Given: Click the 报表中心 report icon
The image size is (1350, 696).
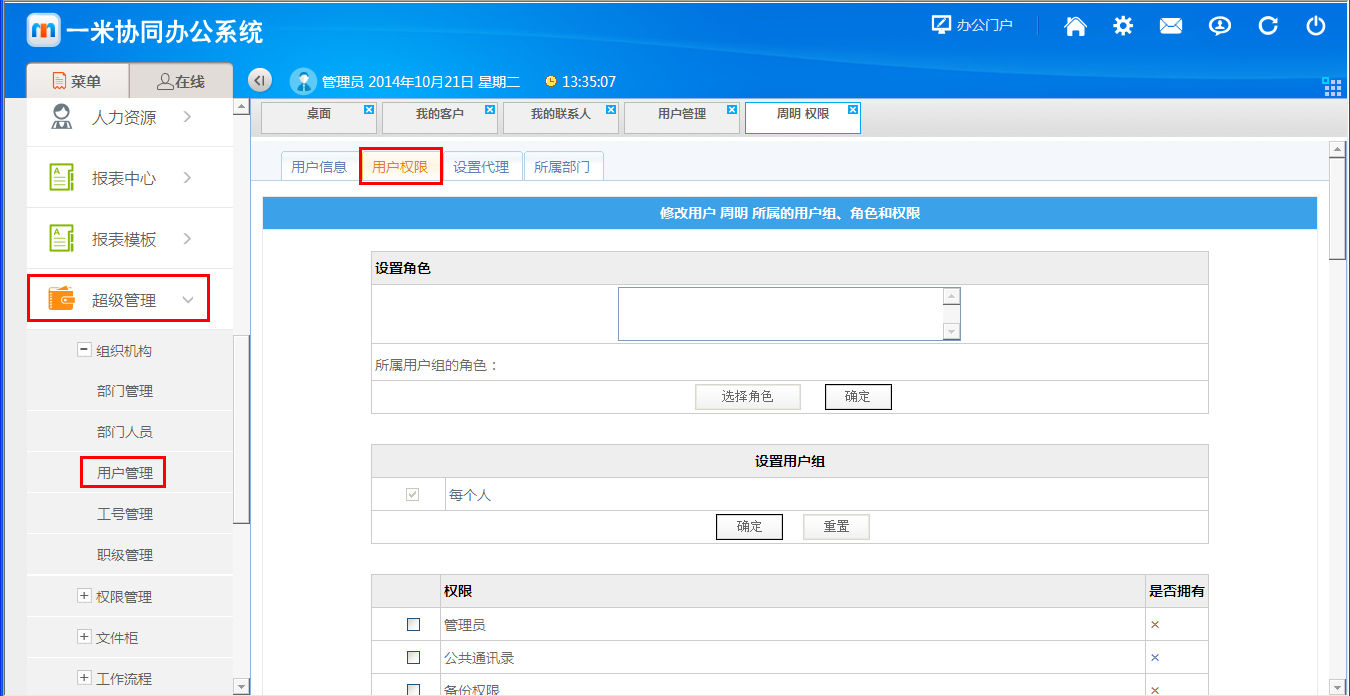Looking at the screenshot, I should tap(61, 178).
